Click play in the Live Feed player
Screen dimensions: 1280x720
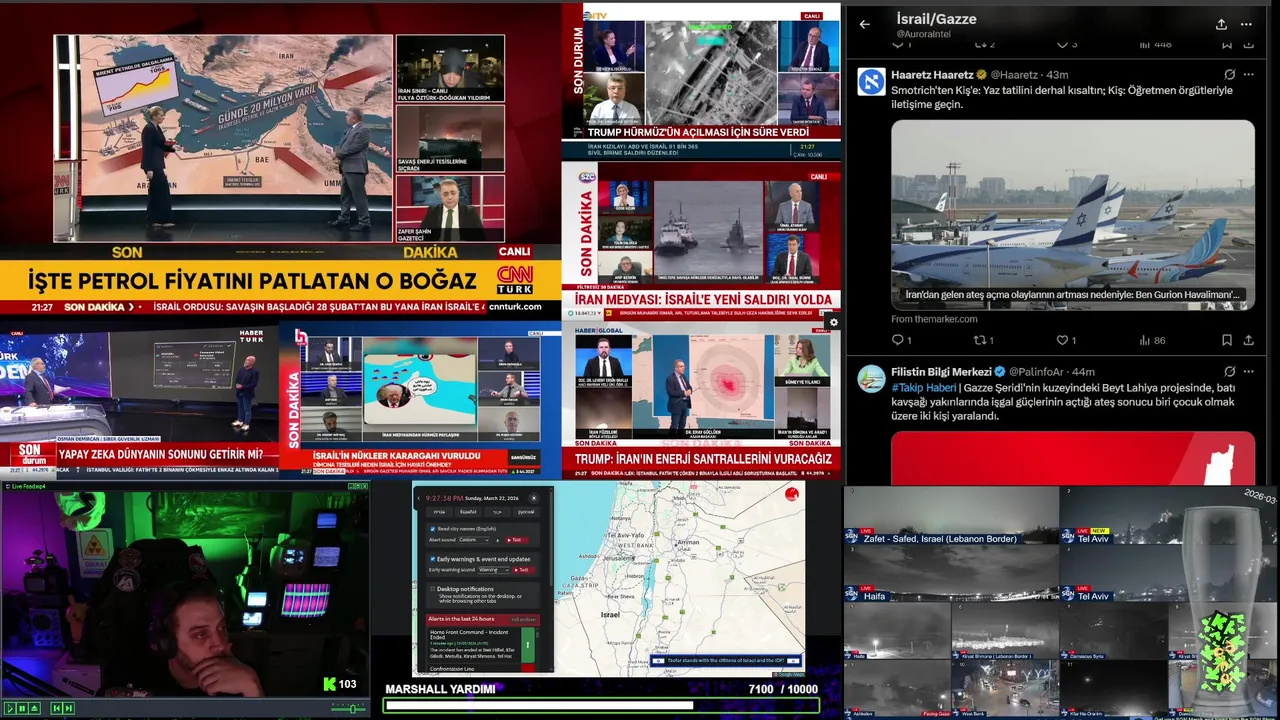[x=10, y=708]
